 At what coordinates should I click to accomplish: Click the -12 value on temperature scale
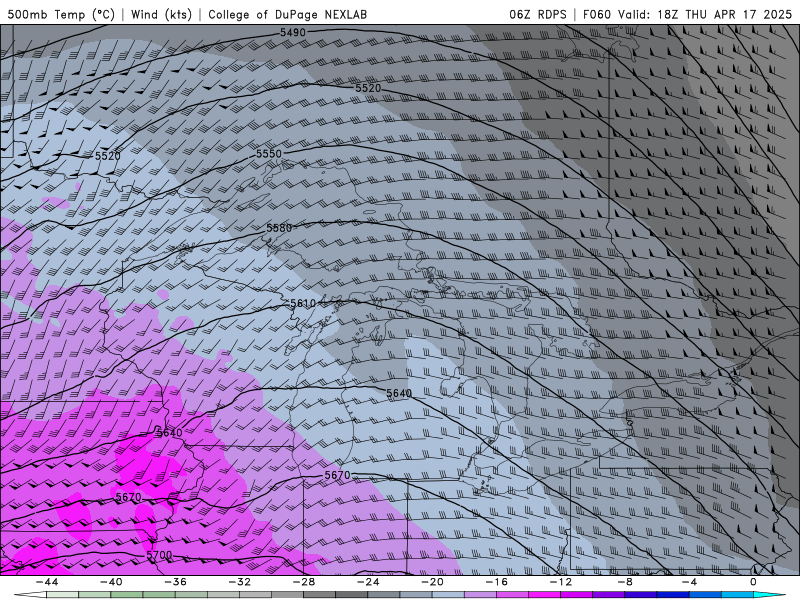pyautogui.click(x=560, y=582)
